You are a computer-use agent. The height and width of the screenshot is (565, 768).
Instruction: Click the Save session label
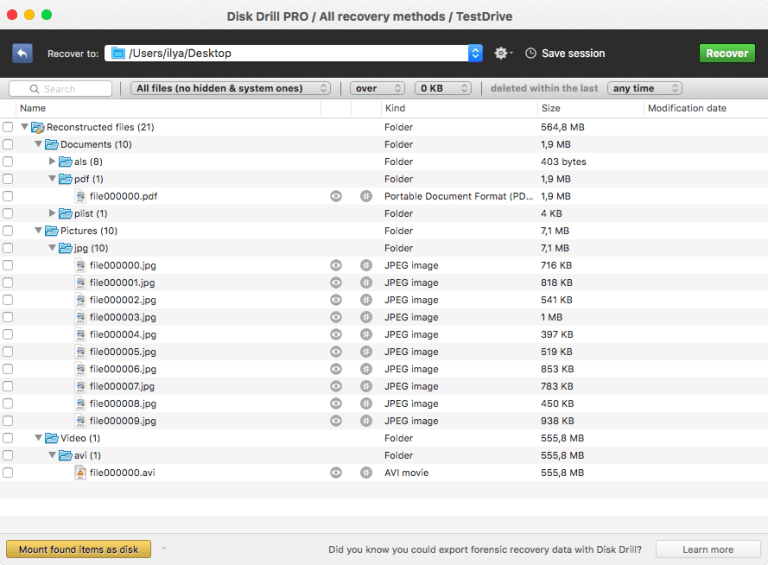pos(573,53)
